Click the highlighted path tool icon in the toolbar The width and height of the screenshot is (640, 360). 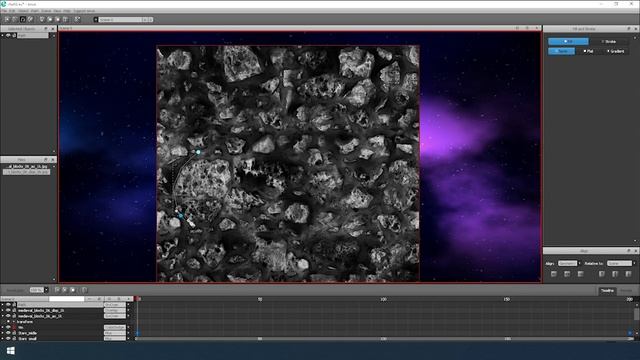22,19
